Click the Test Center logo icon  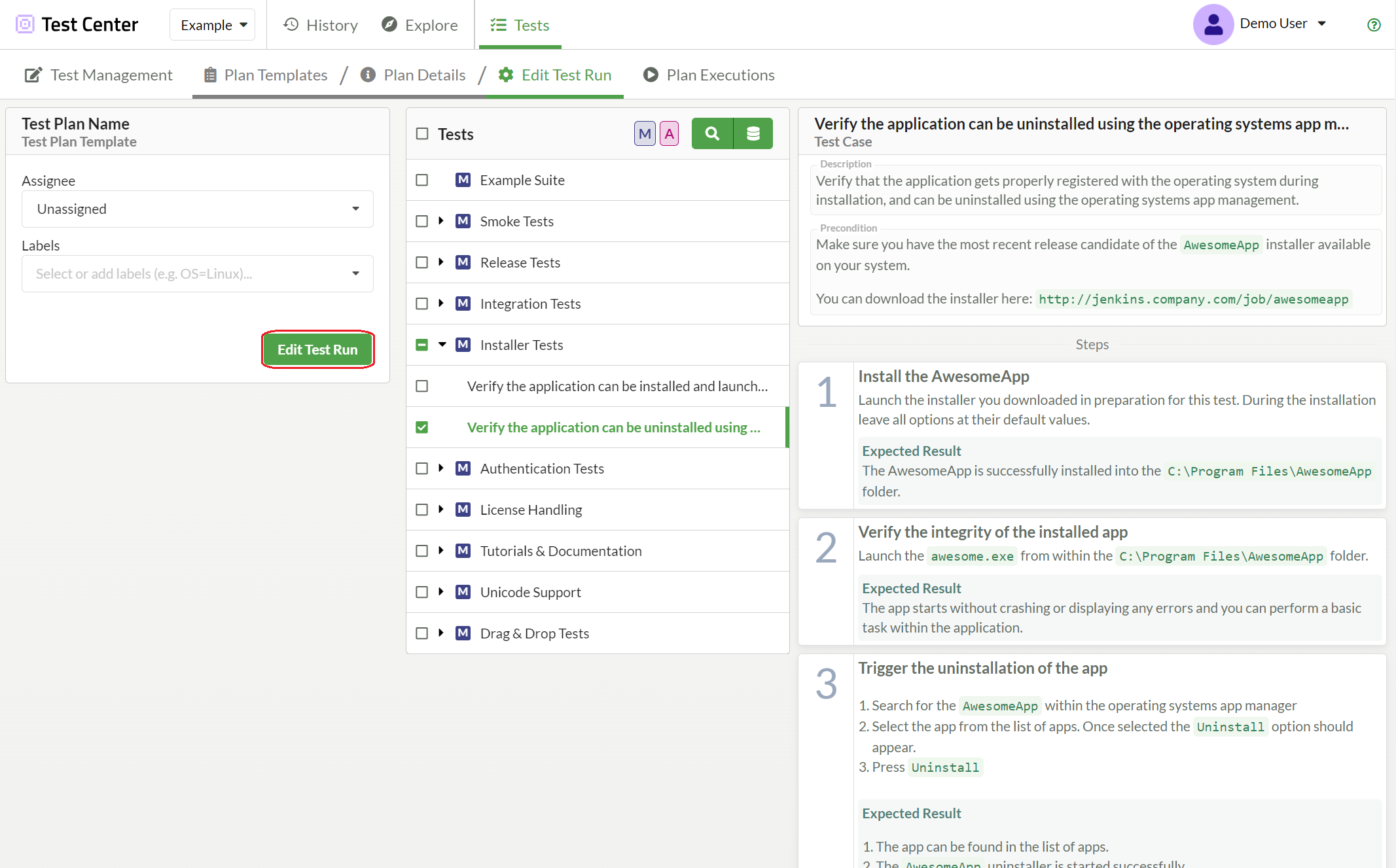(25, 24)
